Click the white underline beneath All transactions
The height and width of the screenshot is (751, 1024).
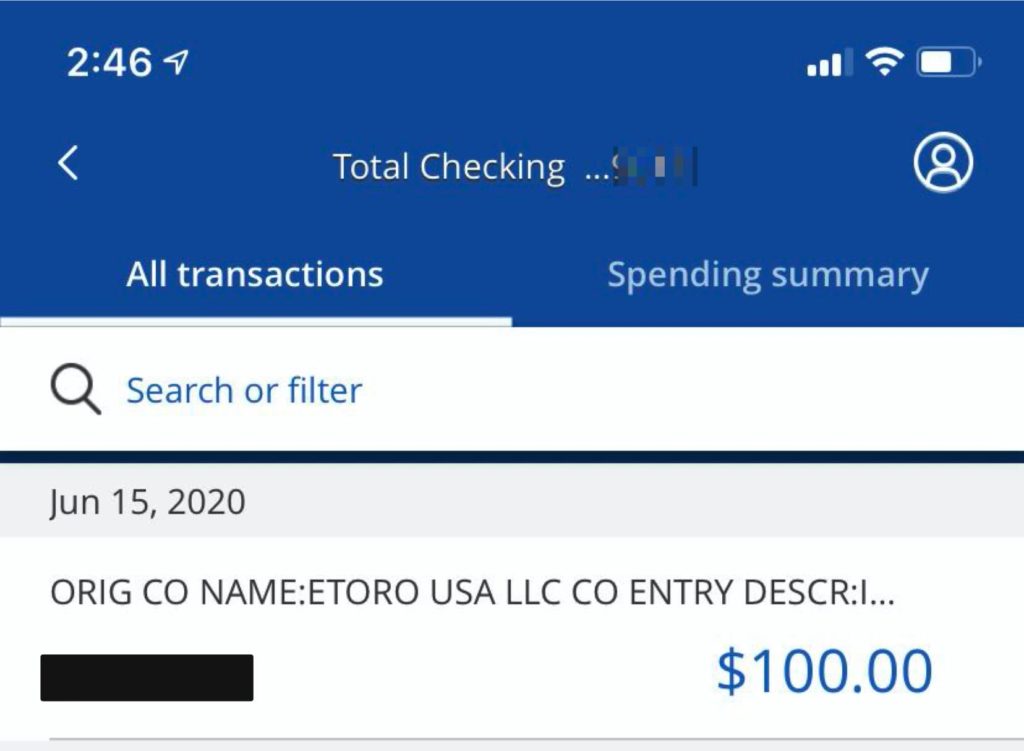click(x=255, y=322)
